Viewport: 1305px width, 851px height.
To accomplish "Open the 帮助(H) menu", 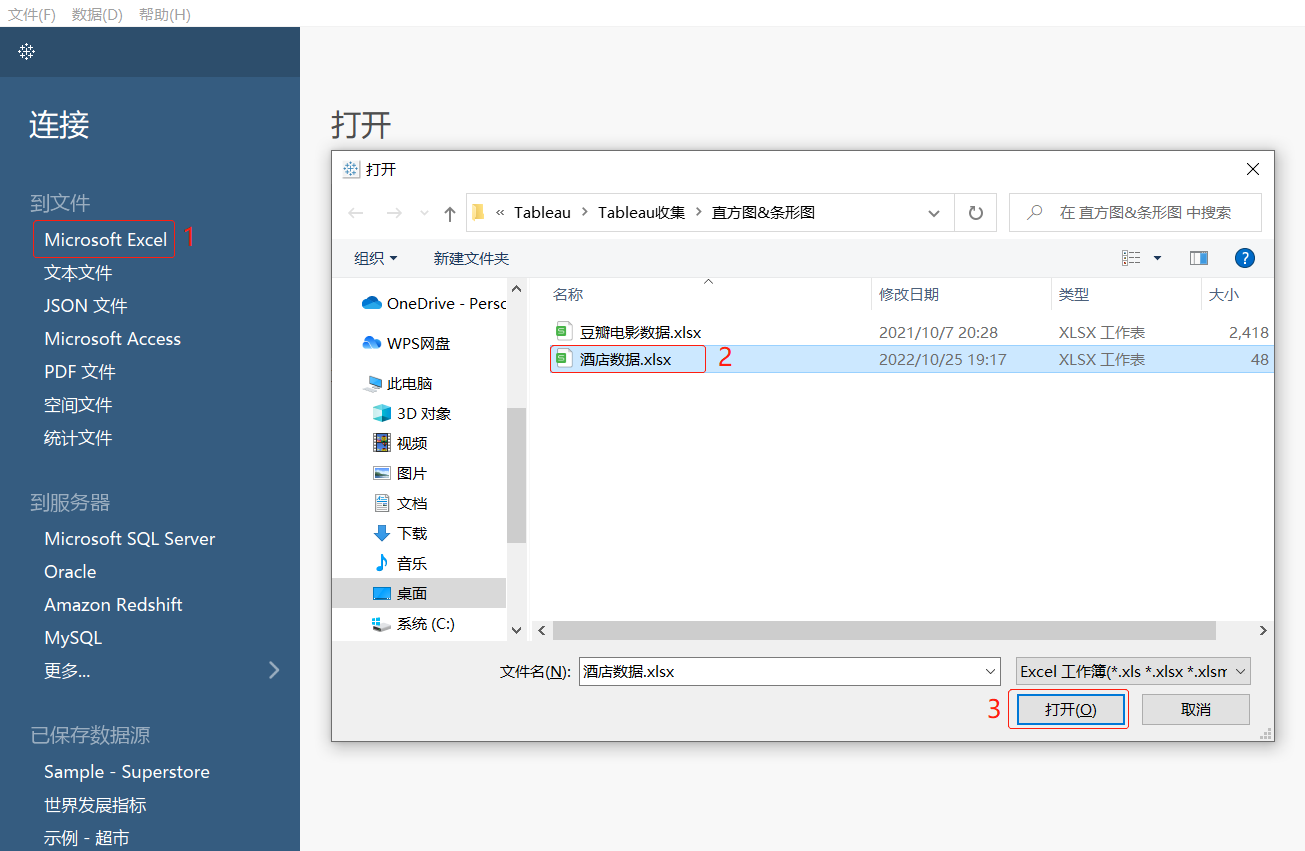I will pyautogui.click(x=165, y=14).
